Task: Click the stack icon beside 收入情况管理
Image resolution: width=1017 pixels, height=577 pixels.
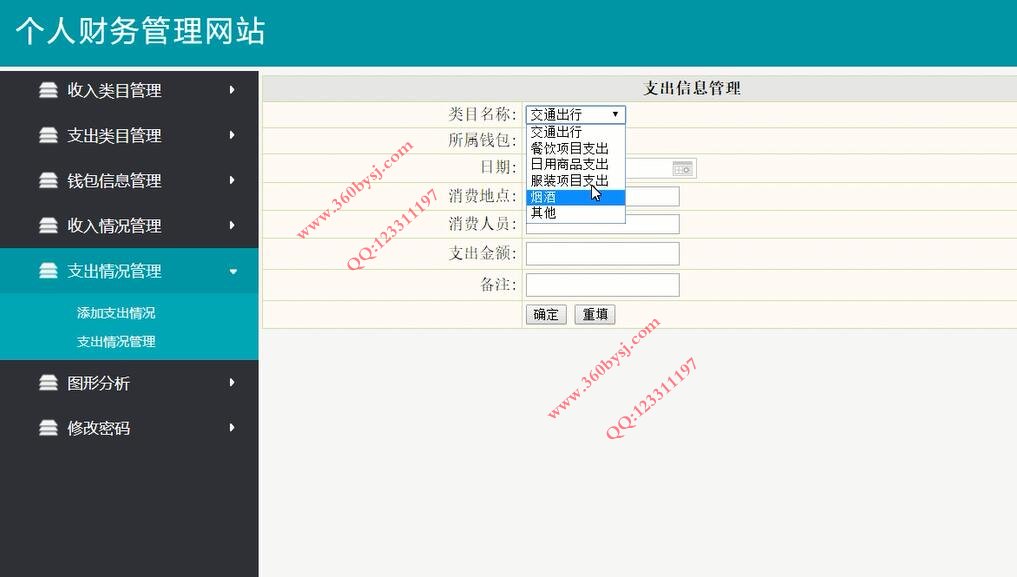Action: coord(48,226)
